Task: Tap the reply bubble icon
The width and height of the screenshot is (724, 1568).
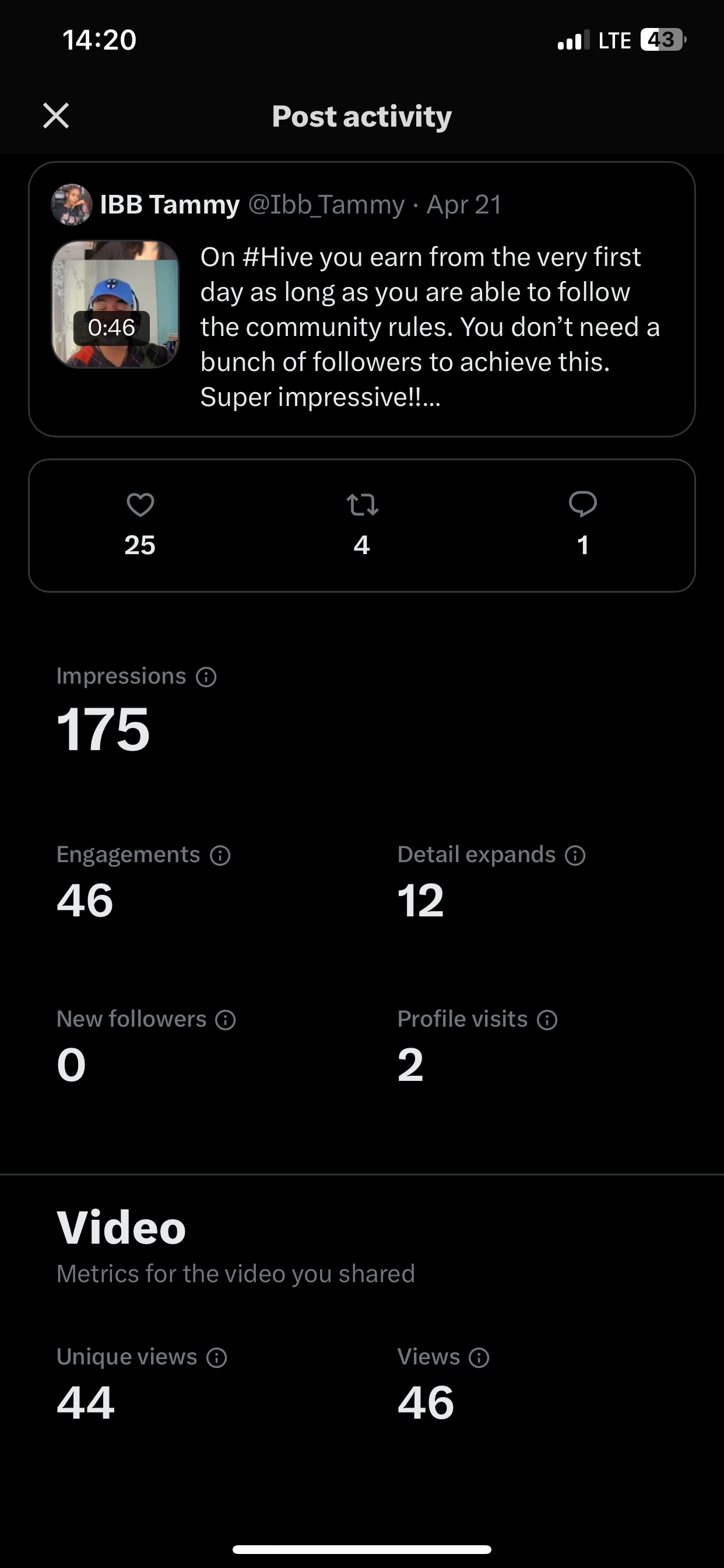Action: click(583, 505)
